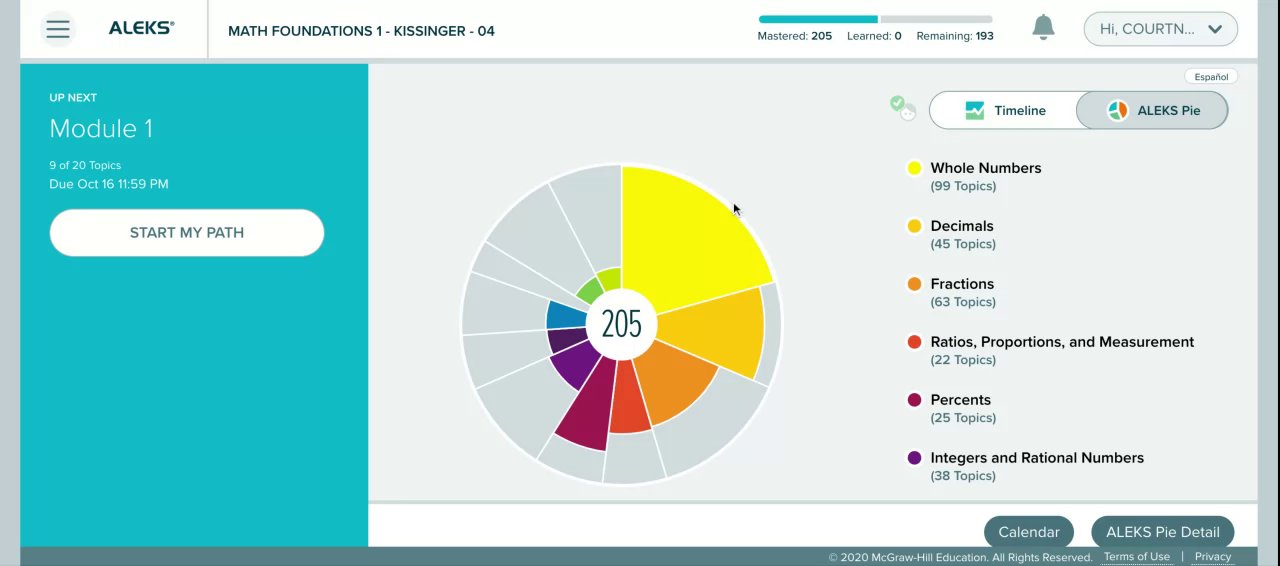
Task: Select the Whole Numbers yellow legend dot
Action: coord(914,168)
